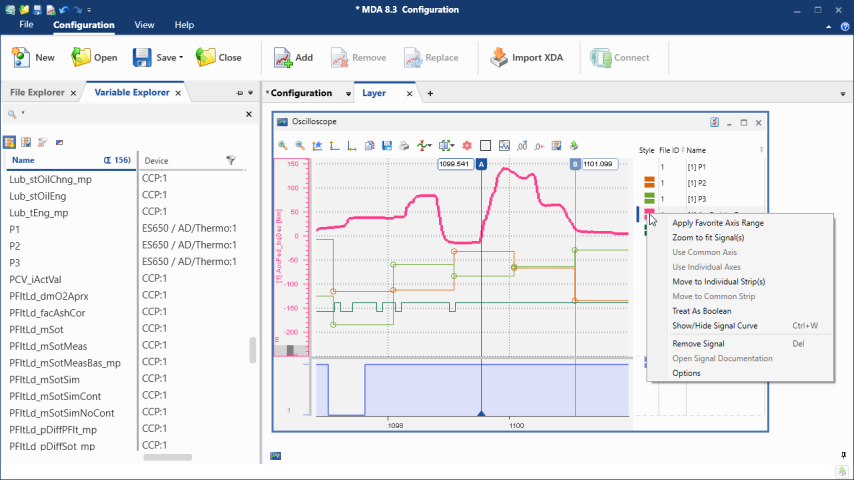Click the Close configuration button
This screenshot has width=854, height=480.
[x=219, y=58]
